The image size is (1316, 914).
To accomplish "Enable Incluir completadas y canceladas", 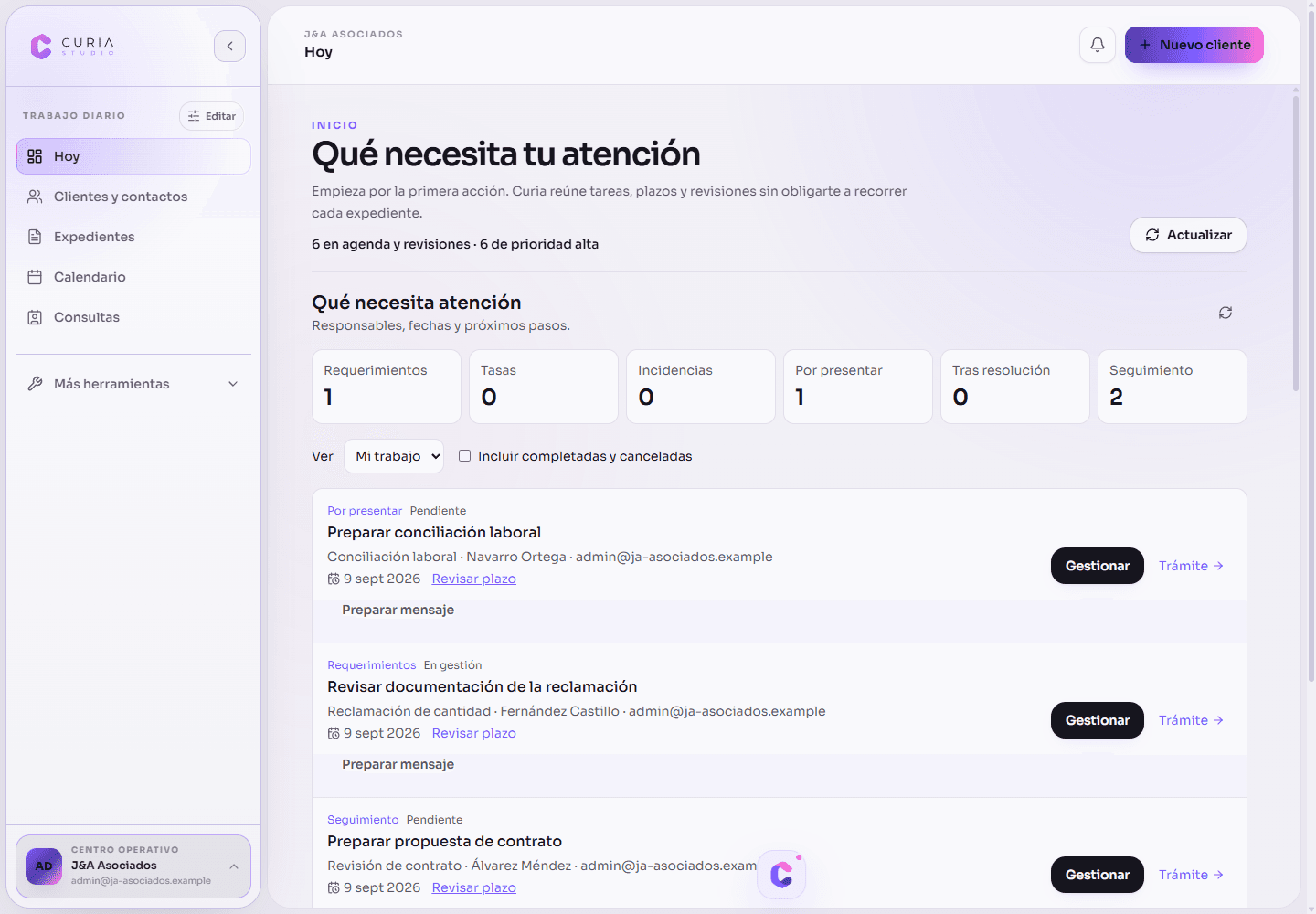I will point(464,456).
